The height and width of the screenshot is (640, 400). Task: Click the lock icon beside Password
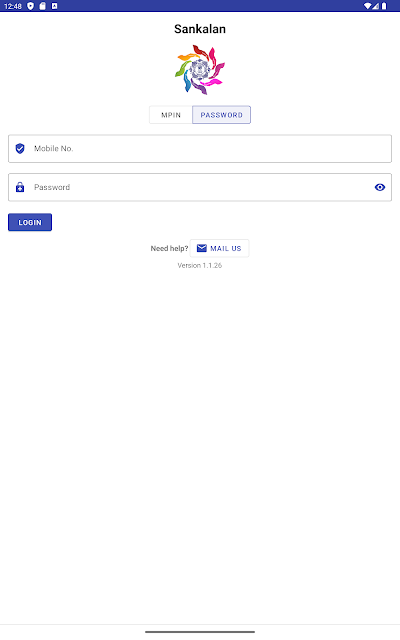20,187
